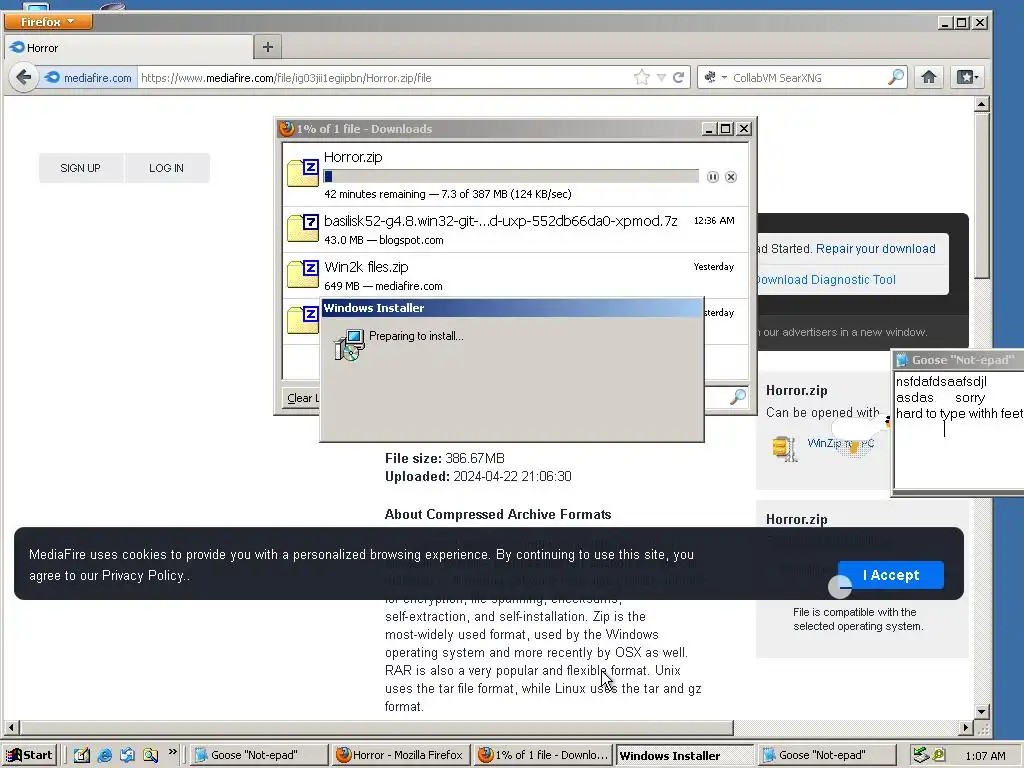Click the vertical scrollbar down arrow

(982, 712)
